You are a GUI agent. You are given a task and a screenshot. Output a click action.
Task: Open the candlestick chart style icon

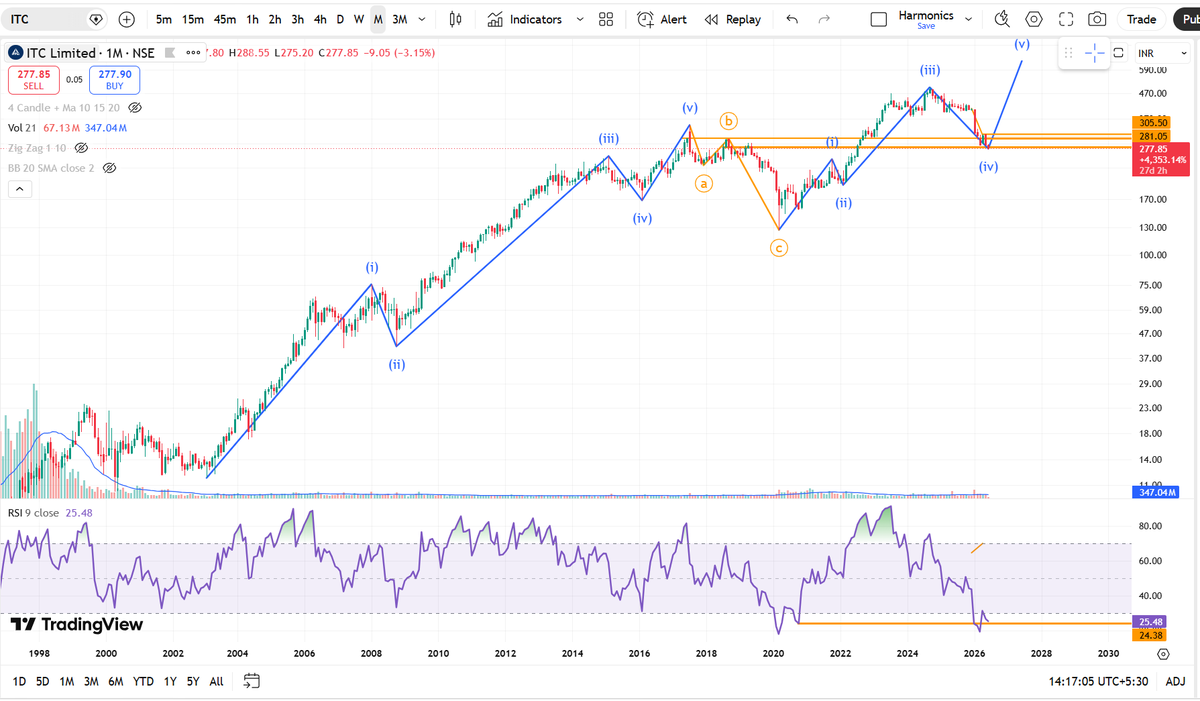[456, 19]
